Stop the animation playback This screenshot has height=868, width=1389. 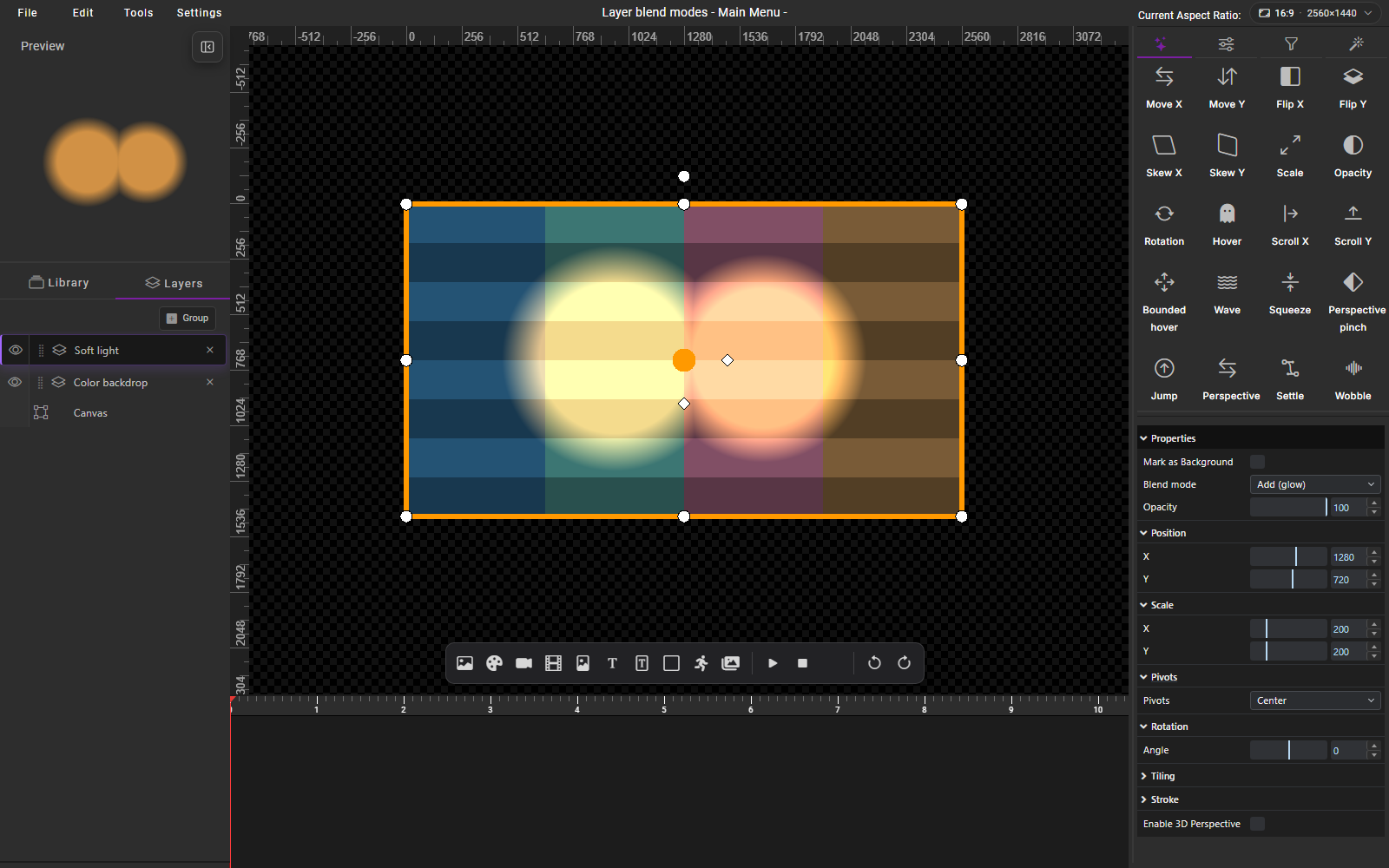click(802, 663)
